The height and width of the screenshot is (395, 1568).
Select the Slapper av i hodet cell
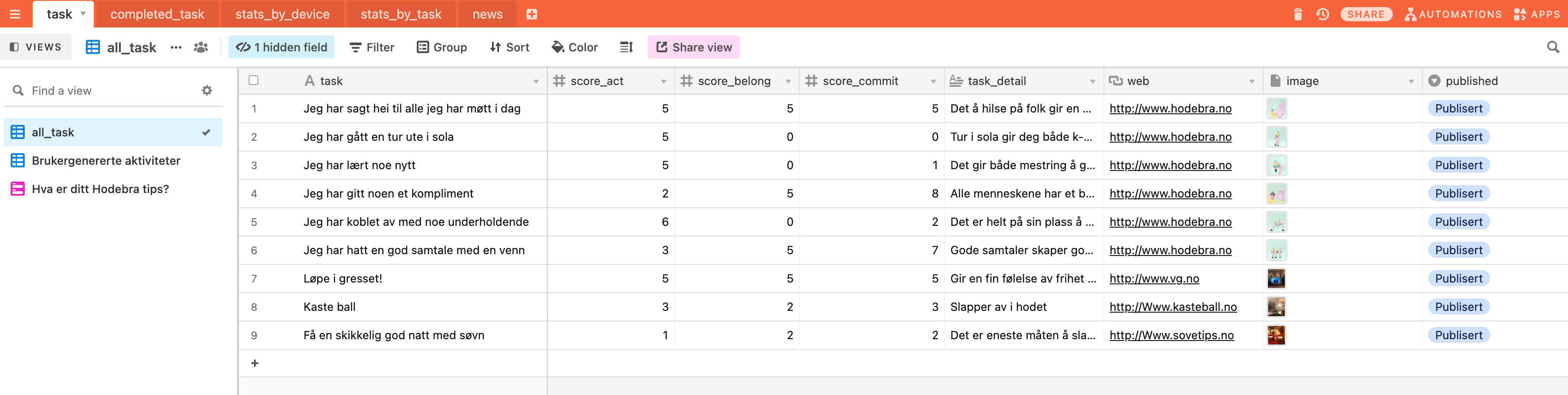coord(1024,306)
